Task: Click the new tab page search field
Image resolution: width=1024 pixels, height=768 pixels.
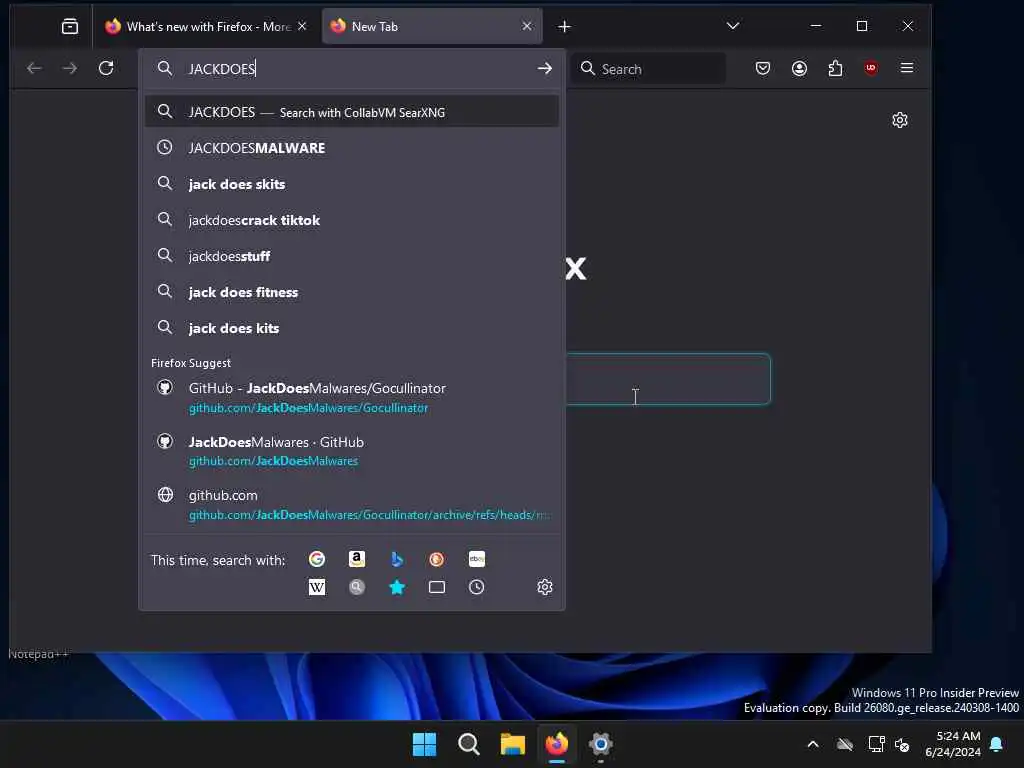Action: pyautogui.click(x=667, y=379)
